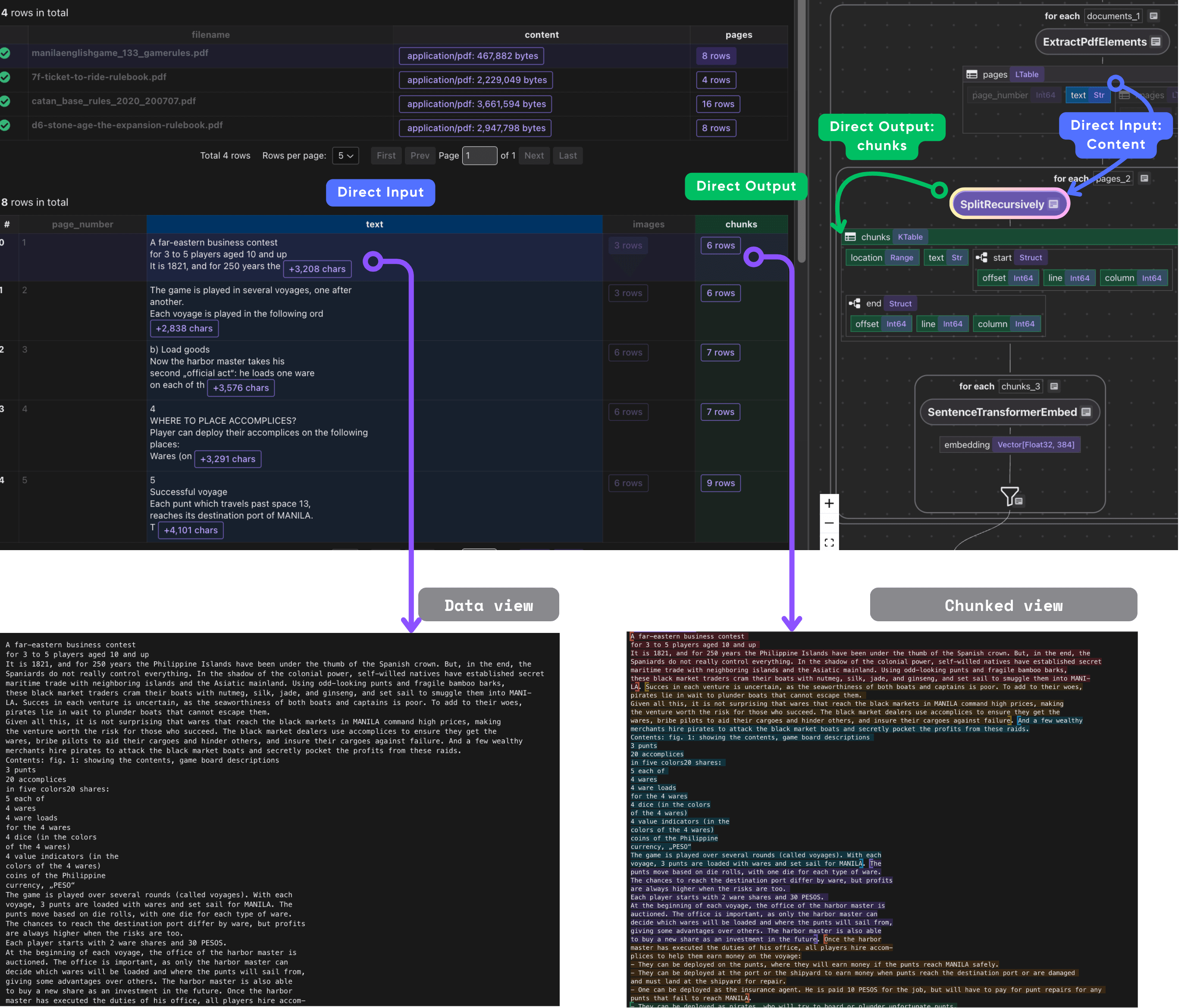
Task: Click the table icon beside chunks KTable
Action: click(x=851, y=237)
